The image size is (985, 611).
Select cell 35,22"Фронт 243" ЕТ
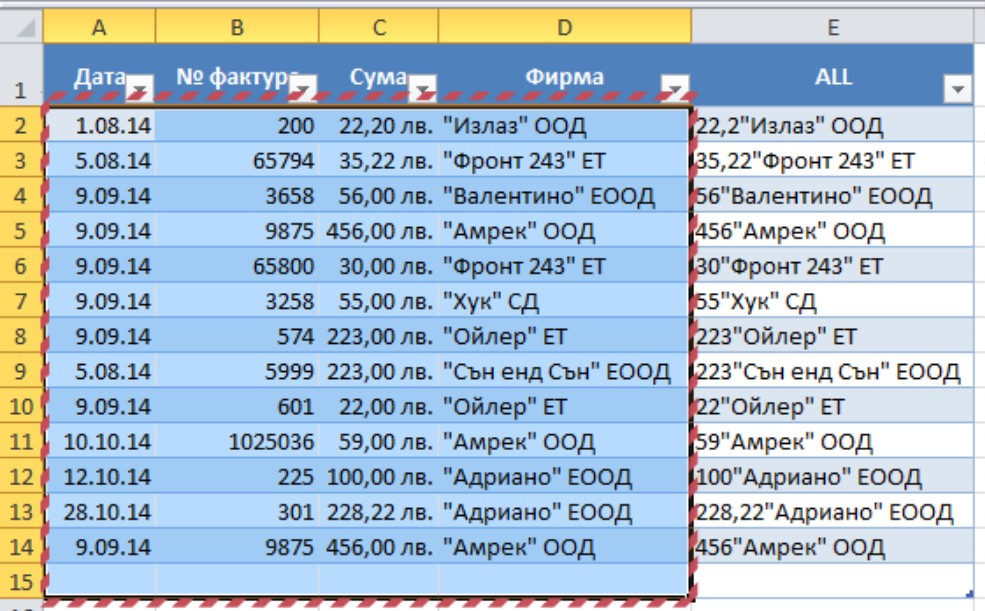tap(833, 160)
